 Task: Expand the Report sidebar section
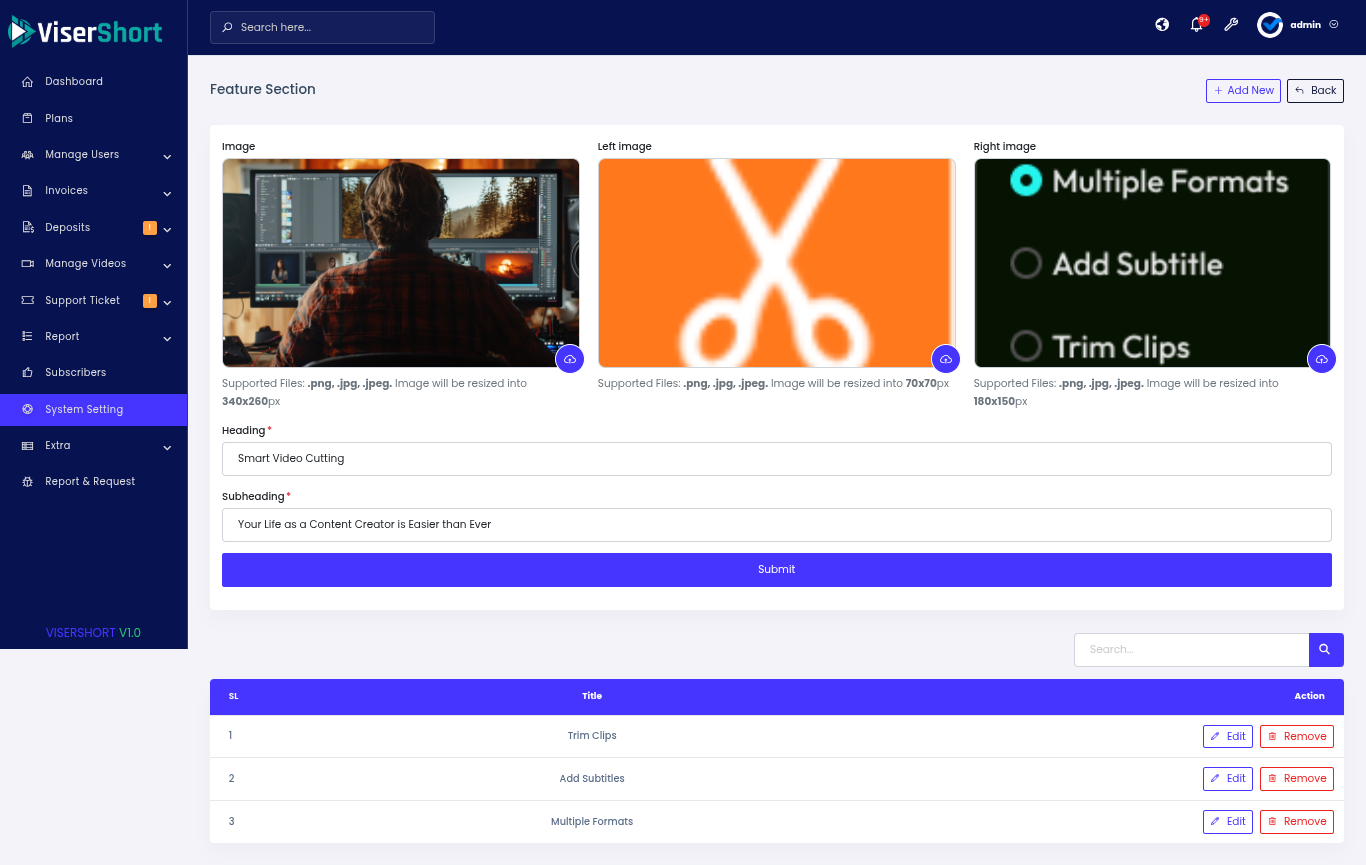pos(96,337)
